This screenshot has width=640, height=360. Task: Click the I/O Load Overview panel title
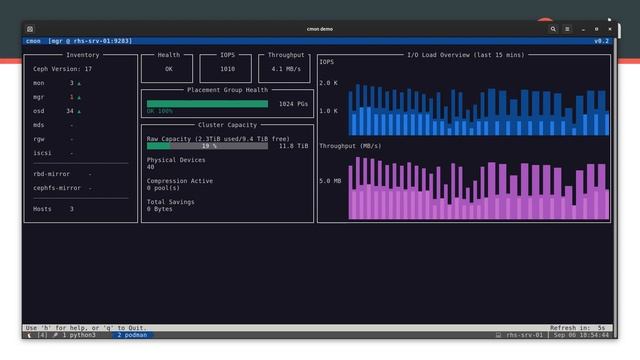(x=466, y=55)
